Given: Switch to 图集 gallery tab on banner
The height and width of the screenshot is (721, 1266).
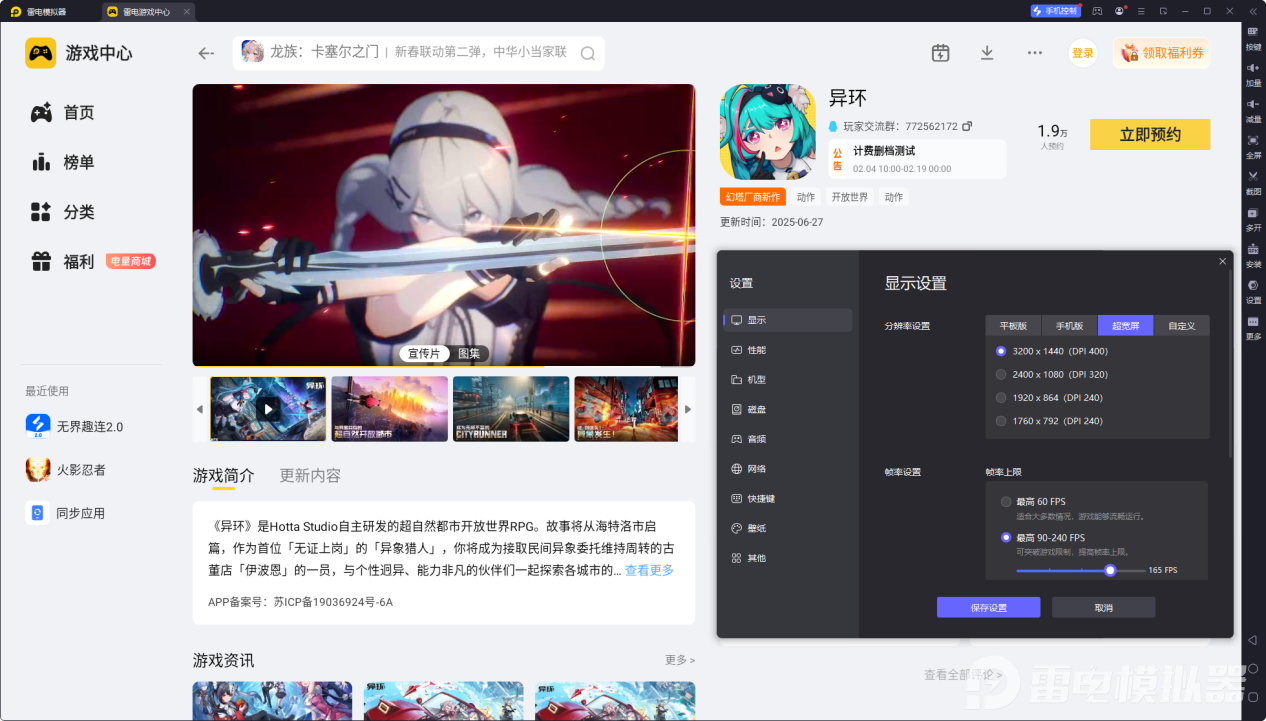Looking at the screenshot, I should pyautogui.click(x=469, y=353).
